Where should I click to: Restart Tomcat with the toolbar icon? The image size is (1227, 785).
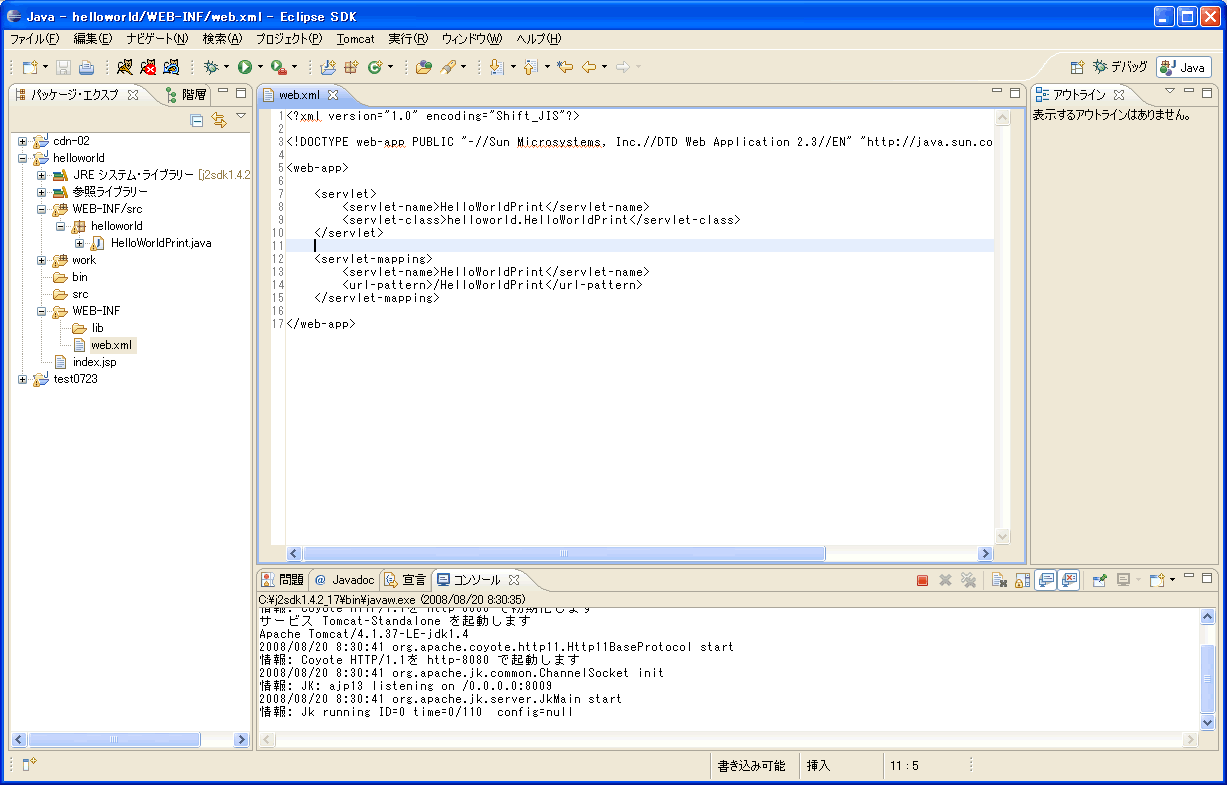172,67
